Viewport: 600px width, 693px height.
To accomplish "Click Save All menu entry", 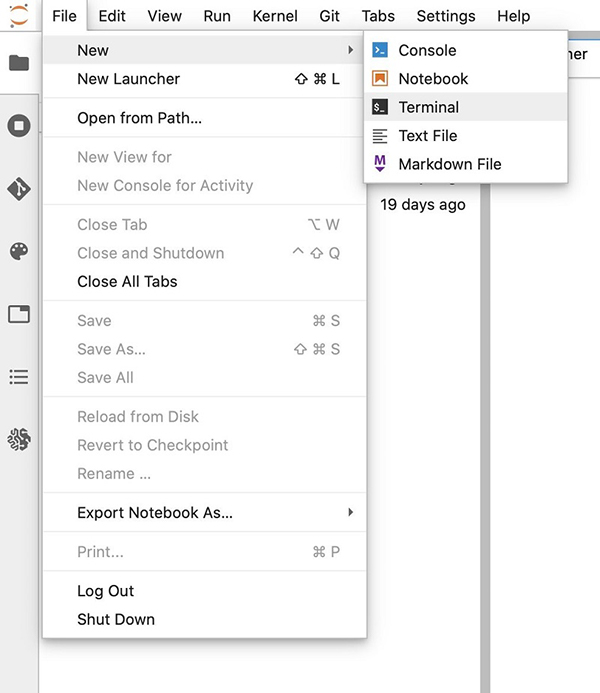I will coord(205,377).
